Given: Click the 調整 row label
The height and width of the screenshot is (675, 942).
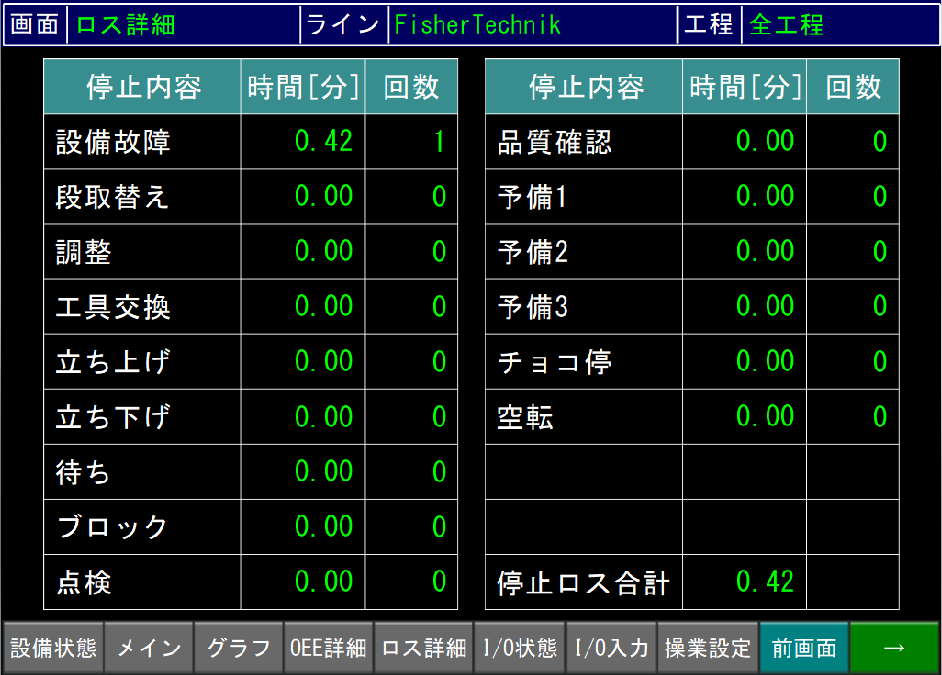Looking at the screenshot, I should (84, 252).
